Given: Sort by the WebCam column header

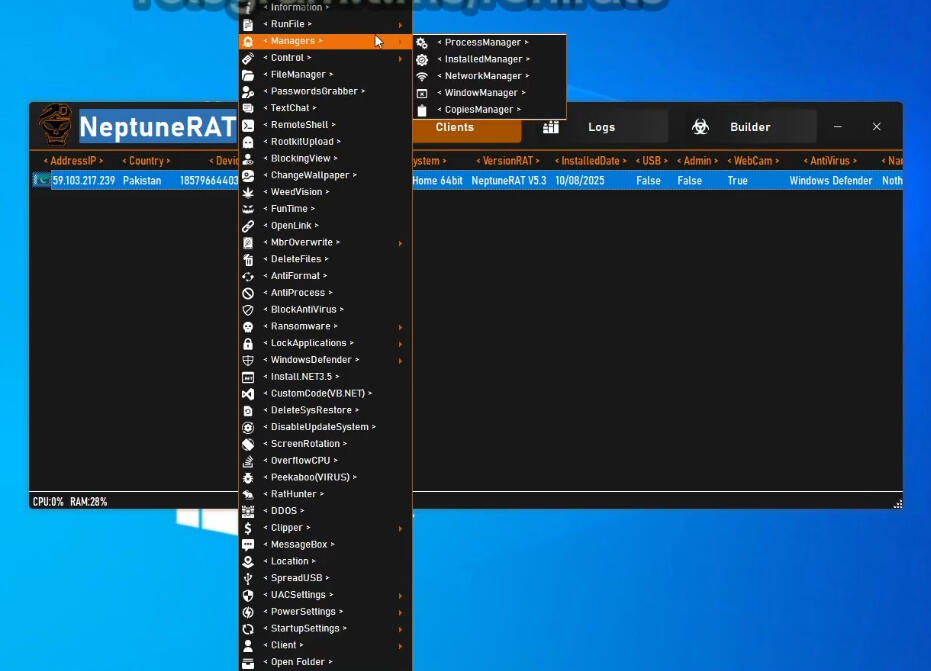Looking at the screenshot, I should [x=753, y=161].
